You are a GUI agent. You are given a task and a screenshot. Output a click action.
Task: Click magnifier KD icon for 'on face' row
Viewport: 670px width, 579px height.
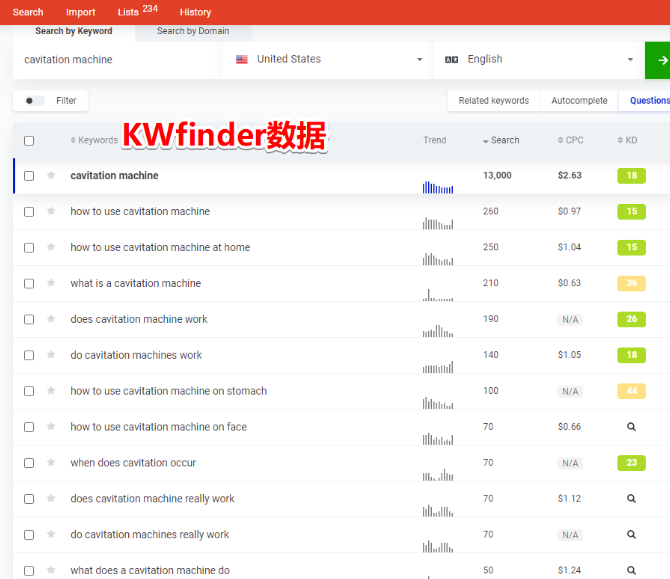click(x=631, y=427)
